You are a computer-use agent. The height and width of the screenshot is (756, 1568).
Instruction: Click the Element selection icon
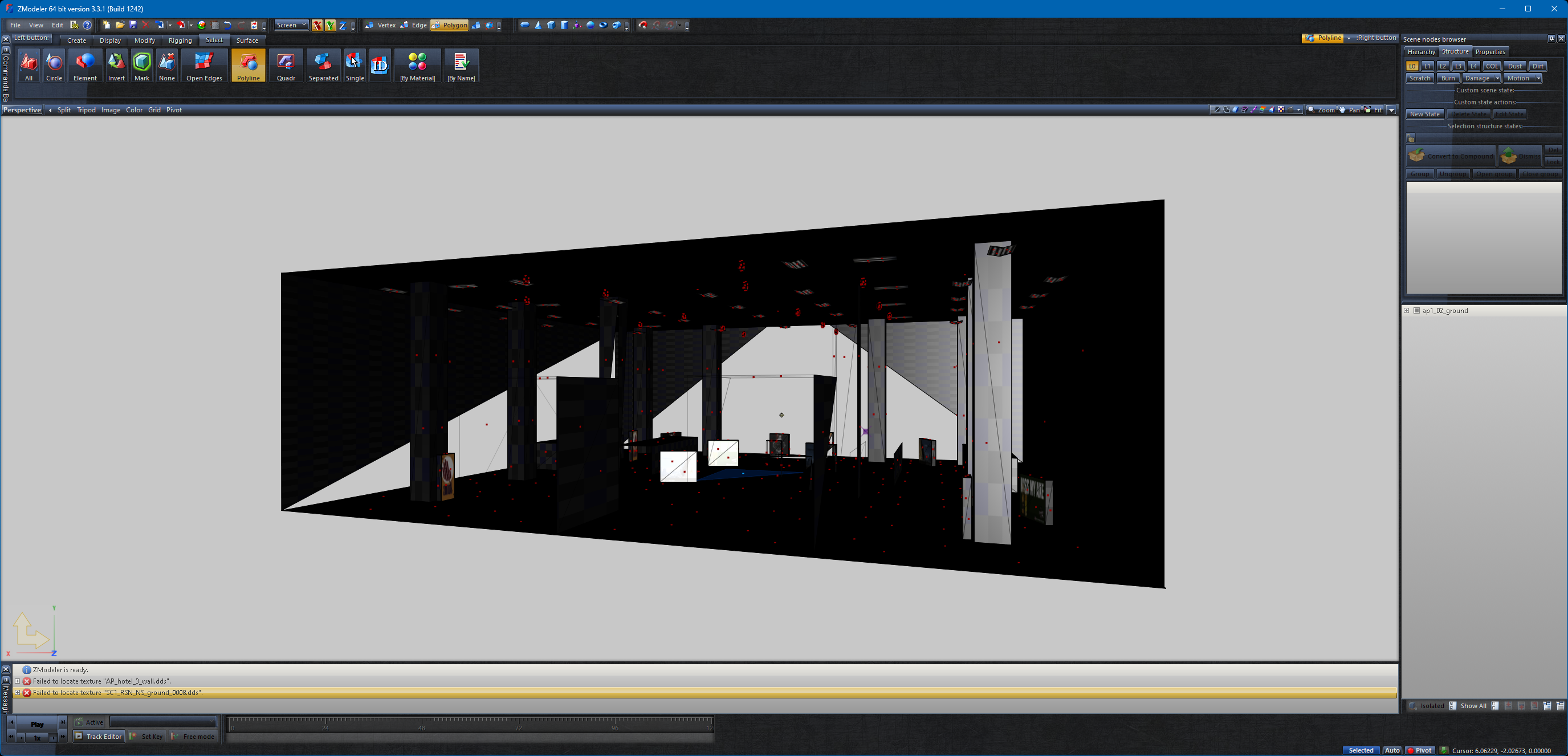pyautogui.click(x=85, y=66)
